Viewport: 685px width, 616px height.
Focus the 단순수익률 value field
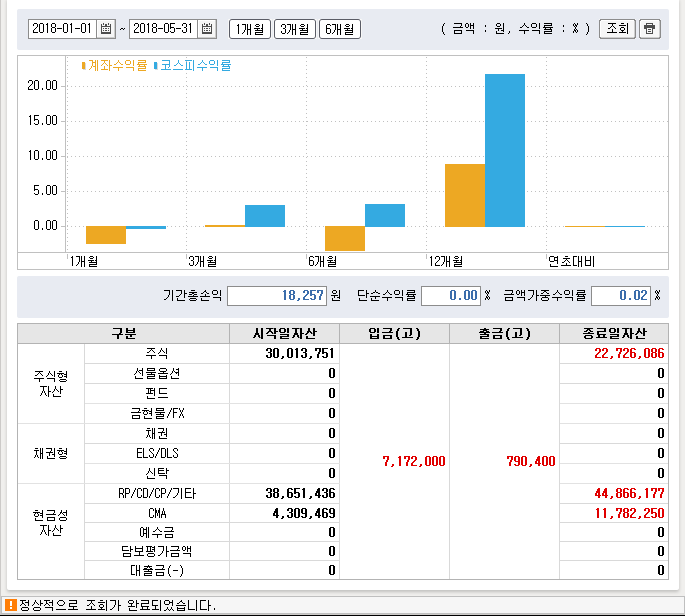450,296
